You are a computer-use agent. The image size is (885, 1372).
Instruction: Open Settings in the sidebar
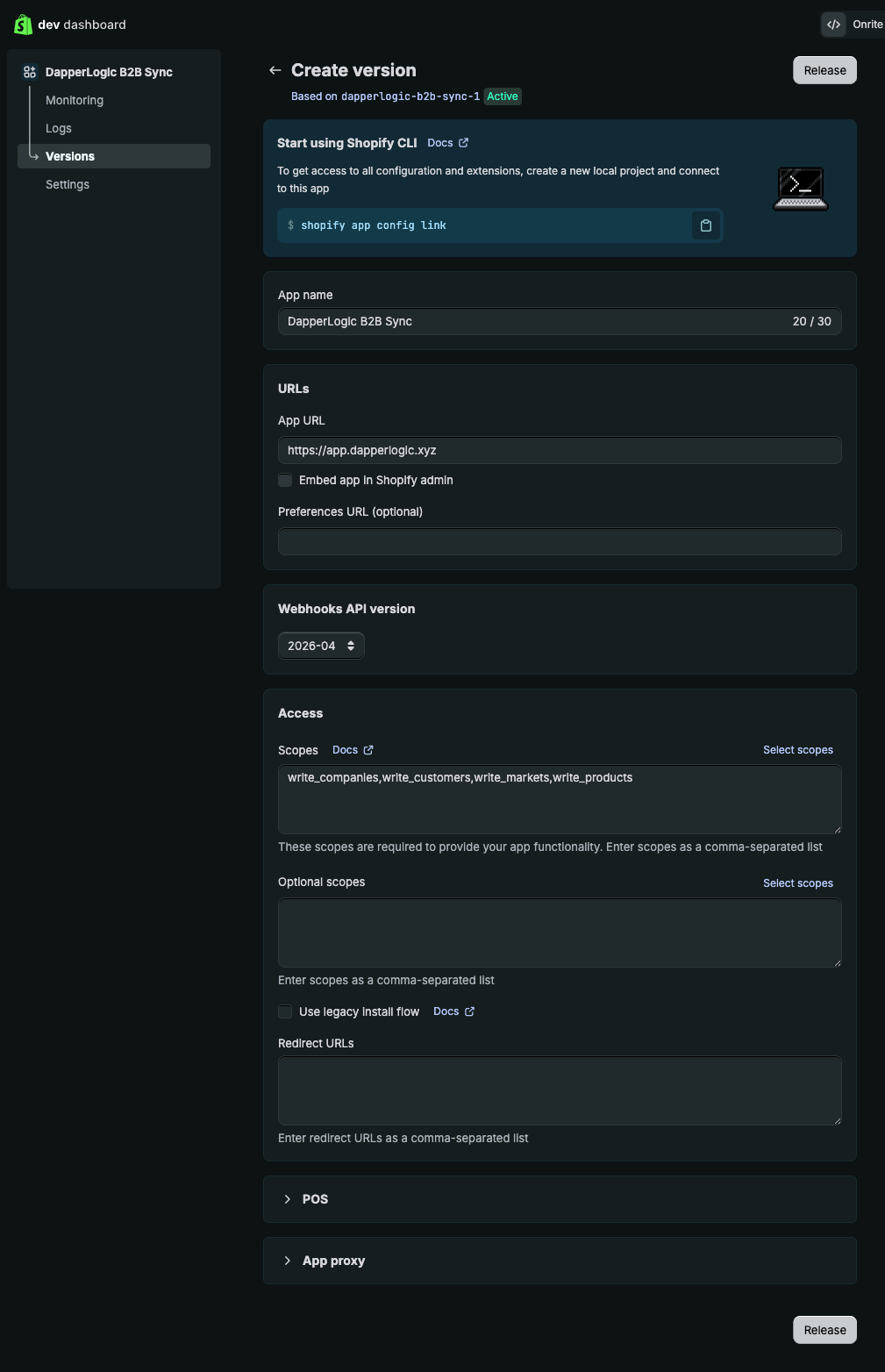68,184
